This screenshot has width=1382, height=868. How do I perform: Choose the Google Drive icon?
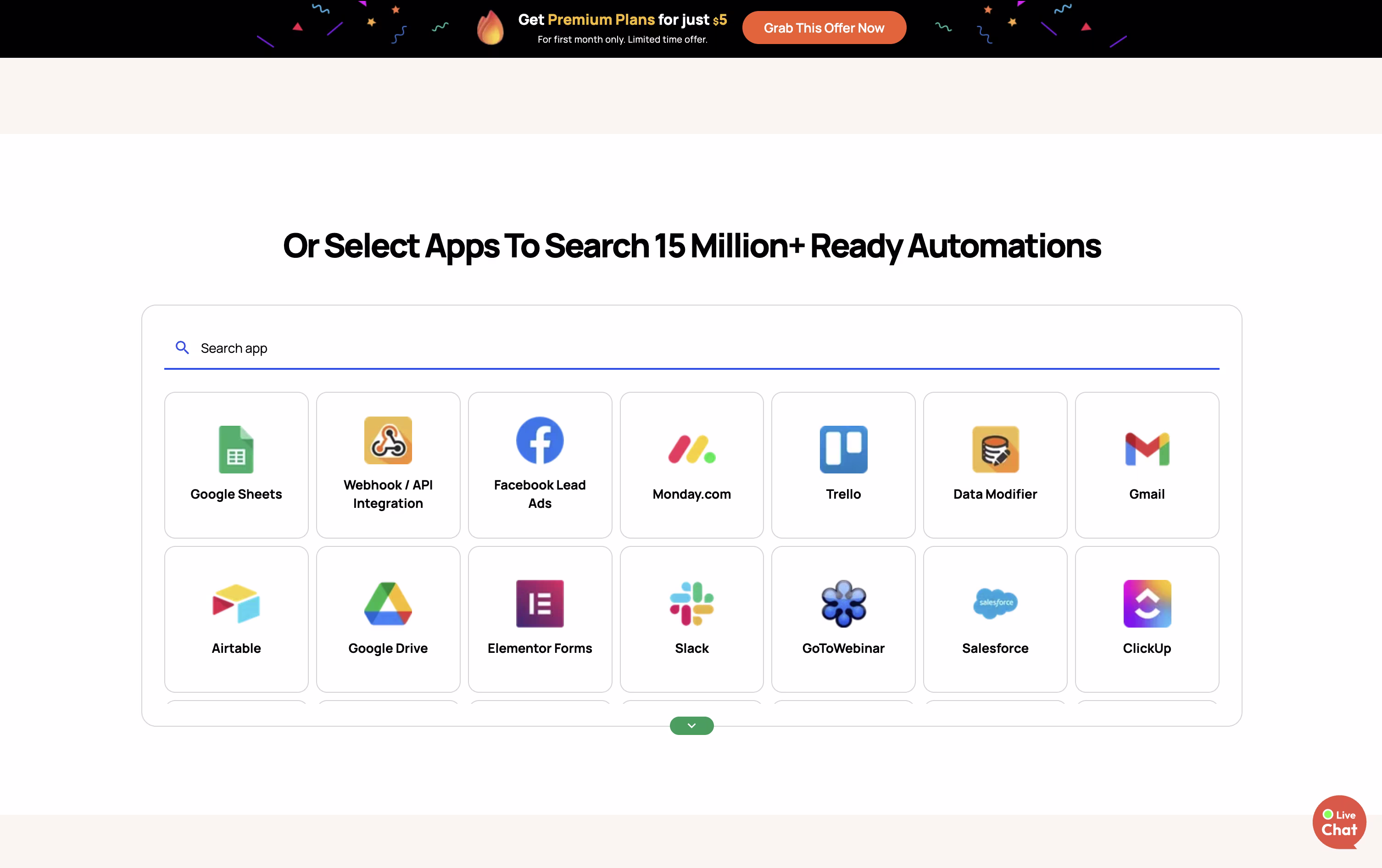point(388,603)
